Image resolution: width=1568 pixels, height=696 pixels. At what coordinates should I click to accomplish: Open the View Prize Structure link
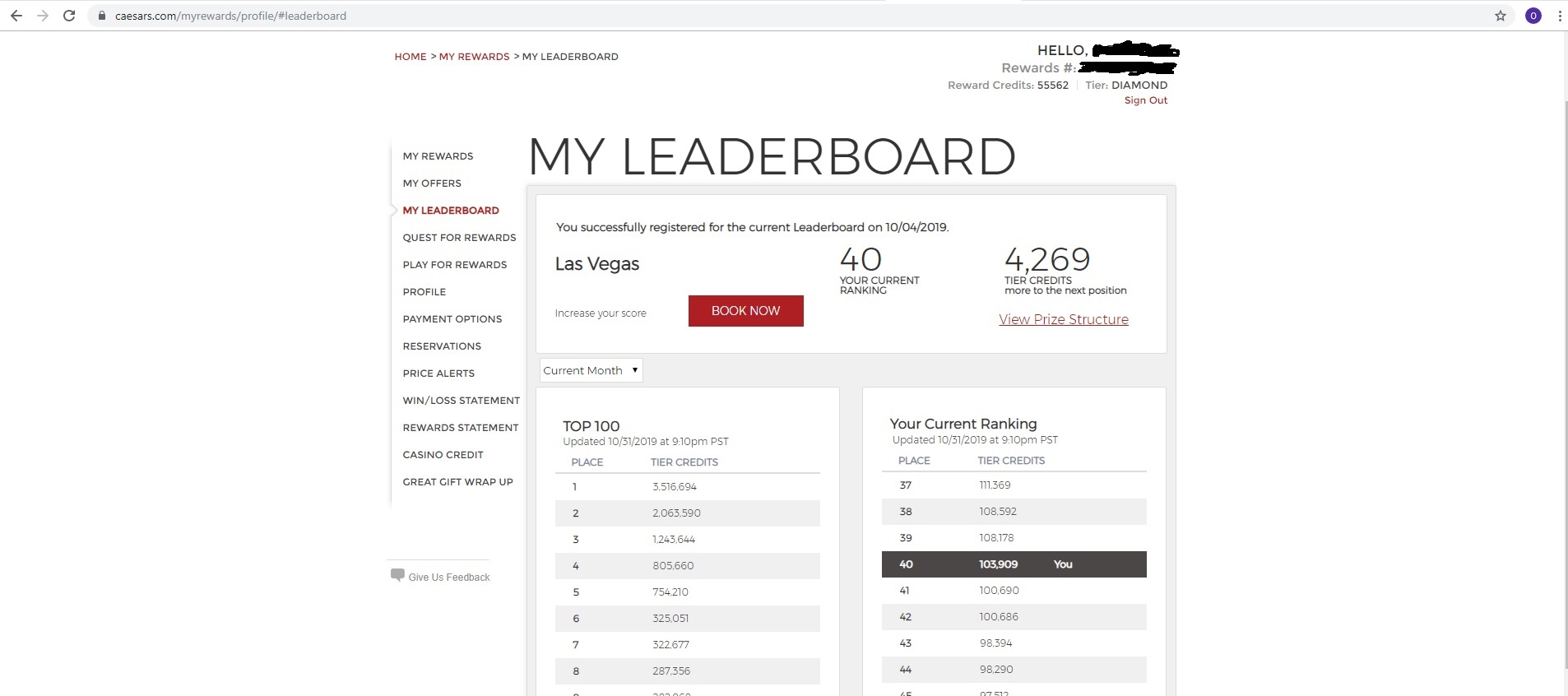[1063, 319]
